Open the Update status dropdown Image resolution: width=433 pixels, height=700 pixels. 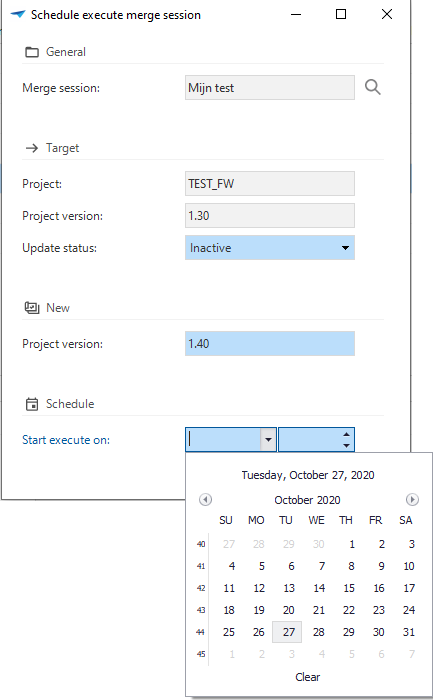270,248
